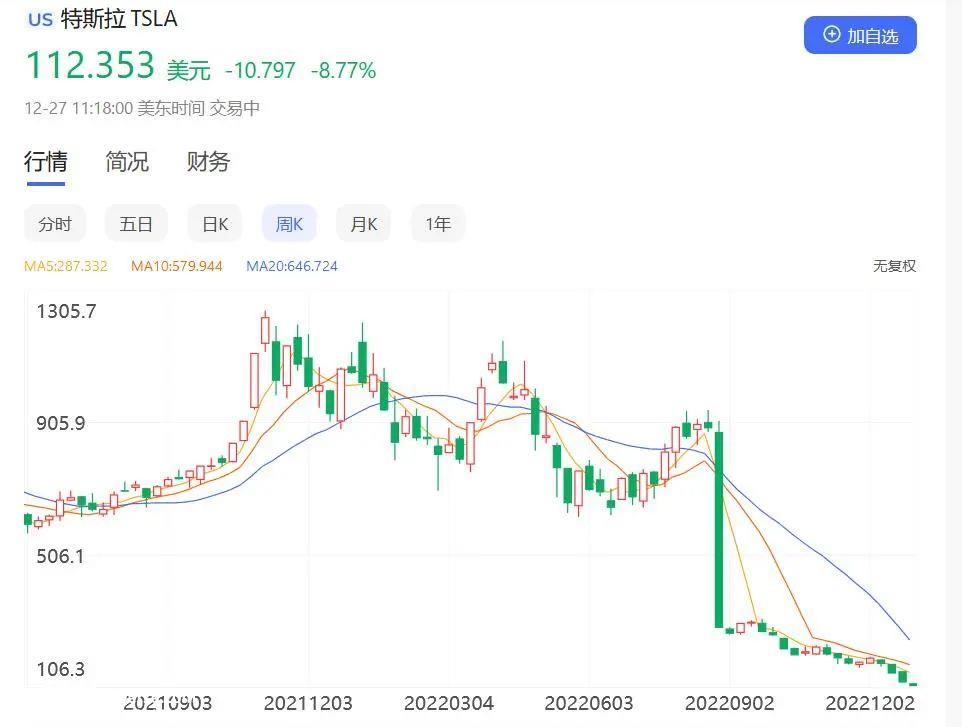Switch to the 行情 tab
Image resolution: width=962 pixels, height=727 pixels.
tap(45, 161)
